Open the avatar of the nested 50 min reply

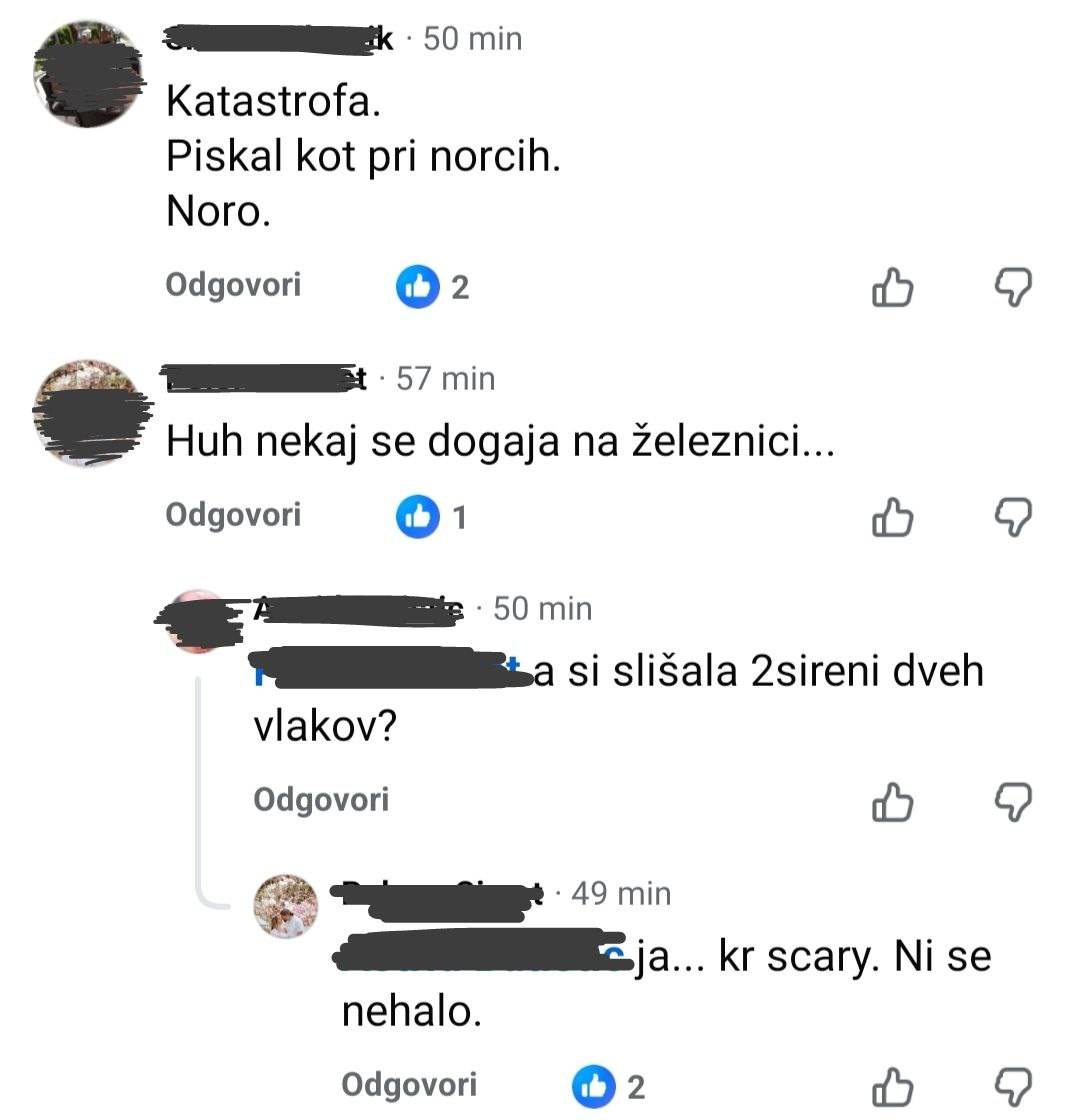(x=199, y=621)
